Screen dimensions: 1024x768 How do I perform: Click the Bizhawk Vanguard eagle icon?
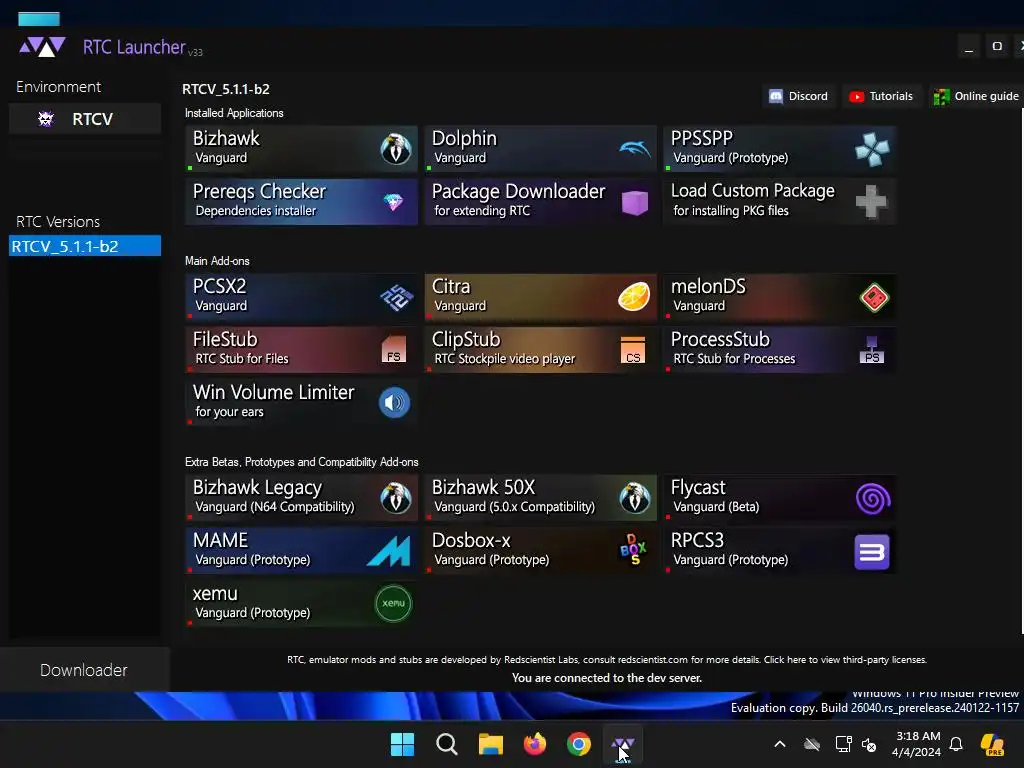[x=396, y=149]
